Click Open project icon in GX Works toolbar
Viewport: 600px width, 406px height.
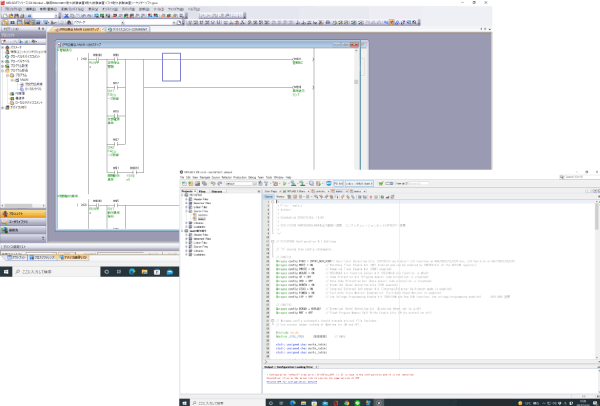pyautogui.click(x=11, y=16)
